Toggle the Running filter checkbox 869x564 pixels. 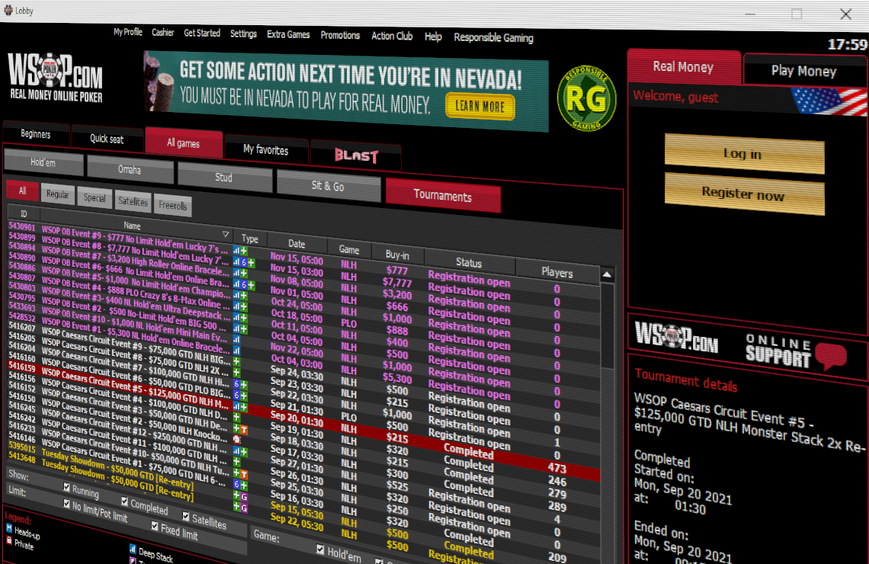pyautogui.click(x=67, y=487)
